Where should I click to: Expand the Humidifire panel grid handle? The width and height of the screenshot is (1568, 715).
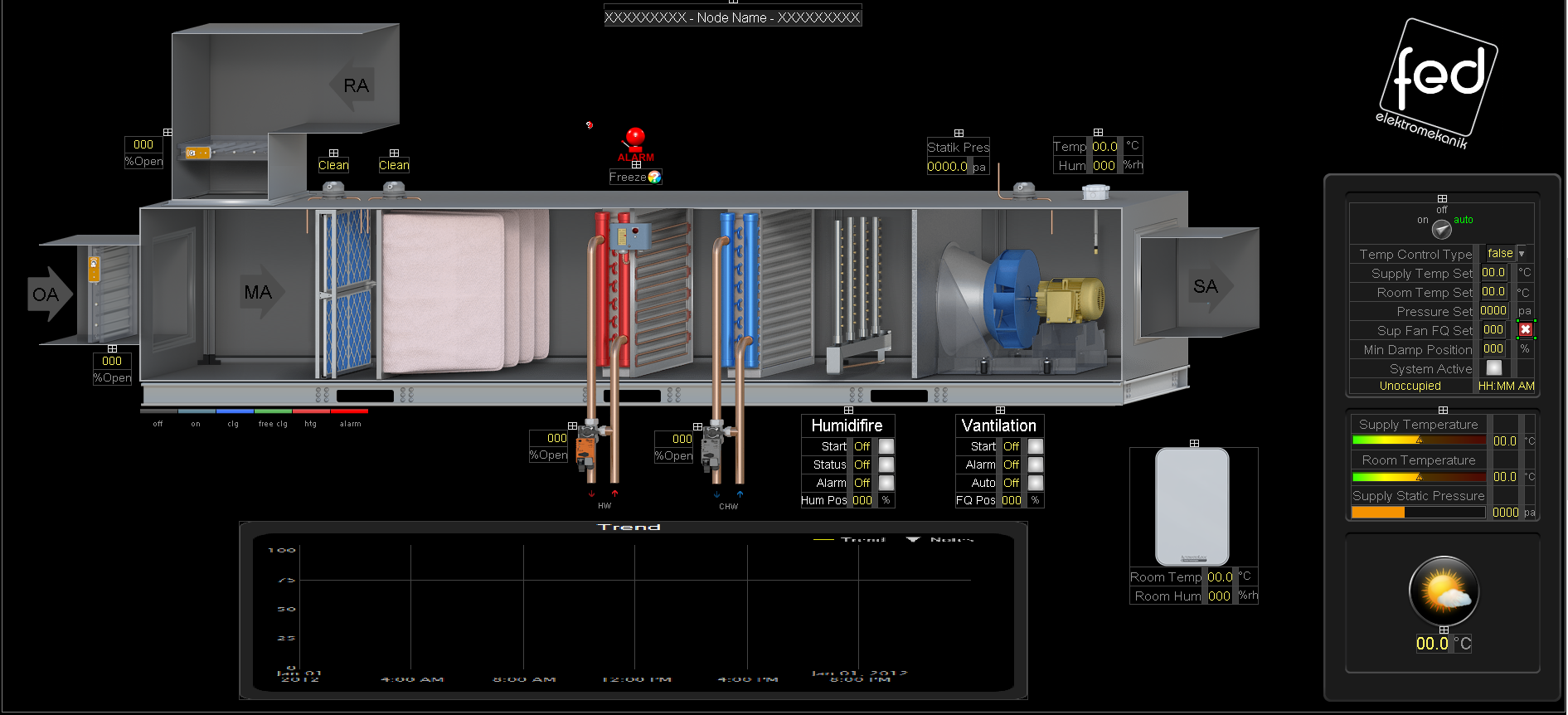coord(848,411)
